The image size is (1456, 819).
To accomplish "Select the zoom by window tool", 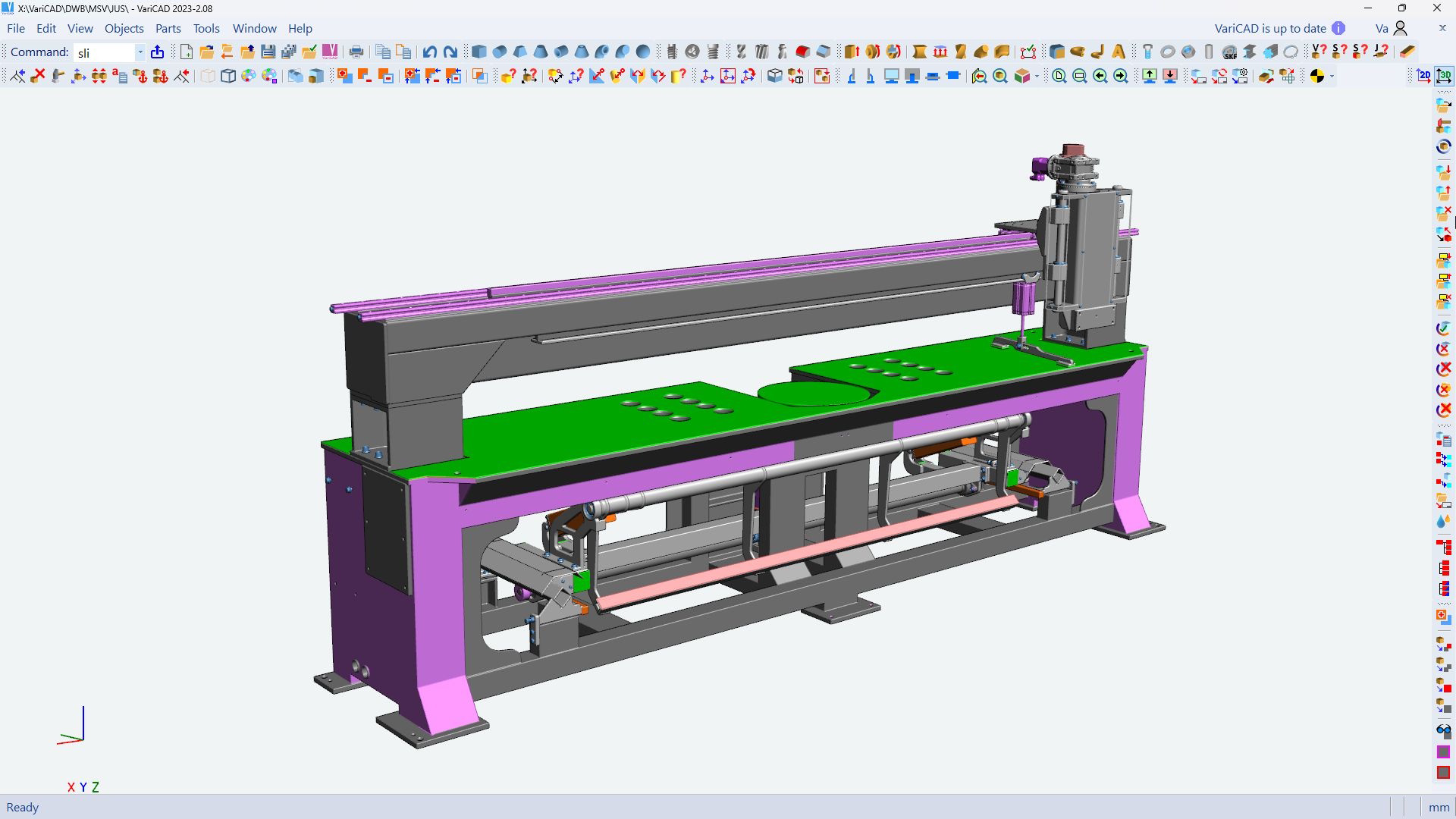I will pyautogui.click(x=1079, y=76).
